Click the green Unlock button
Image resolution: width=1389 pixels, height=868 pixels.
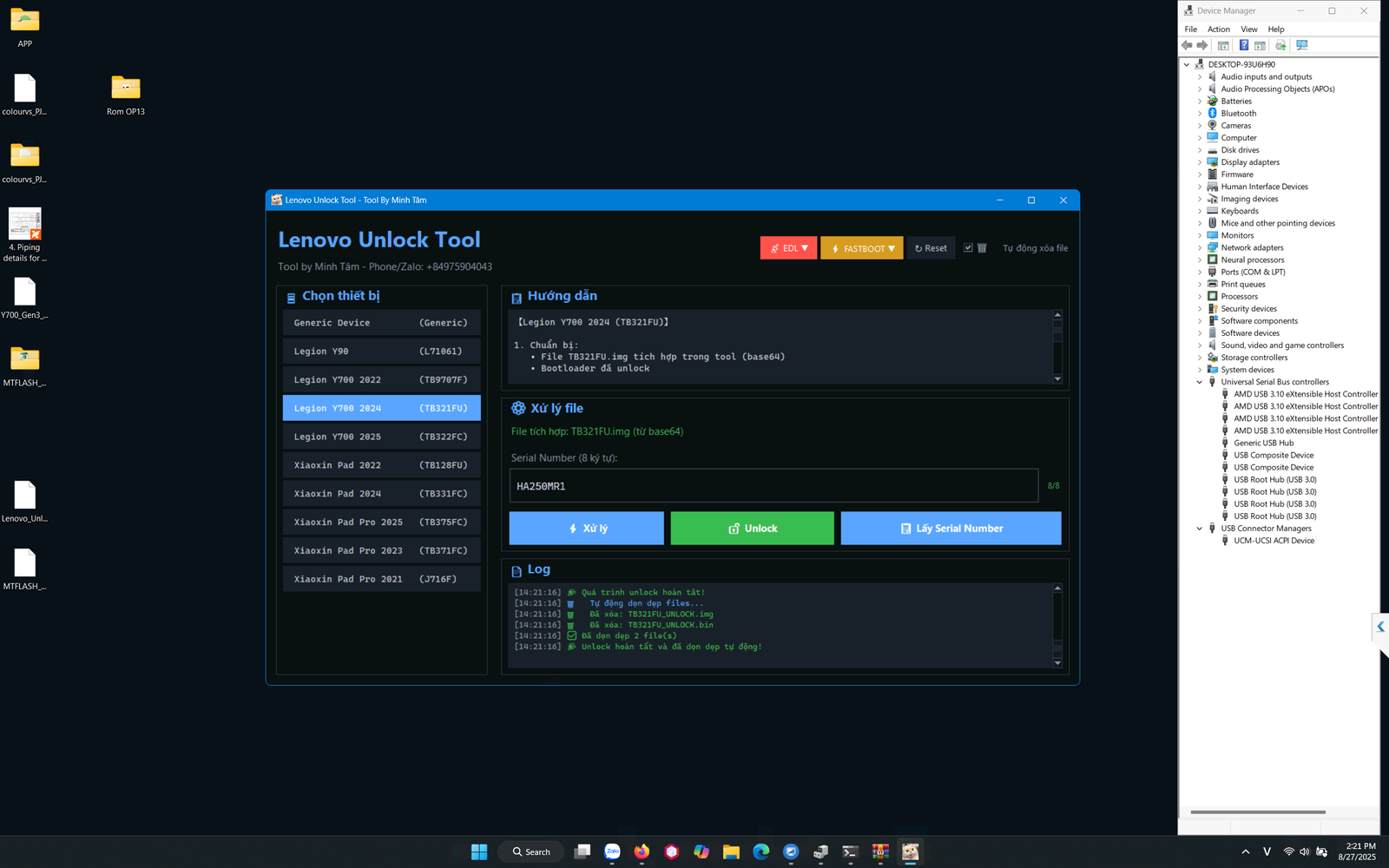(752, 528)
